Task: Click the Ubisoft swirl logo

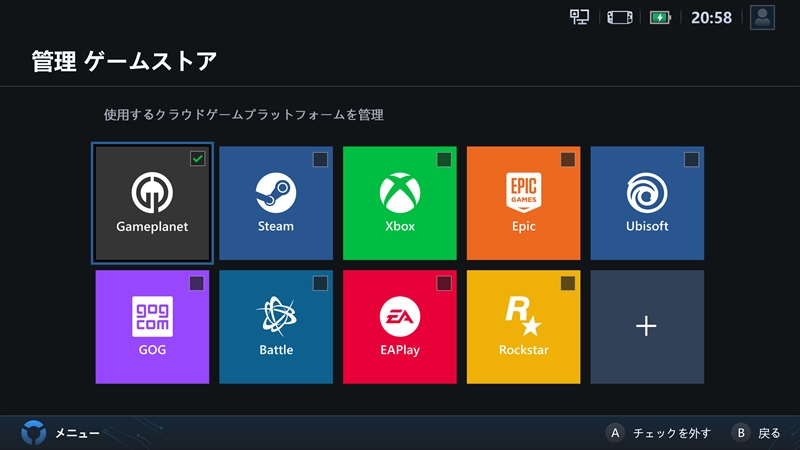Action: pos(647,193)
